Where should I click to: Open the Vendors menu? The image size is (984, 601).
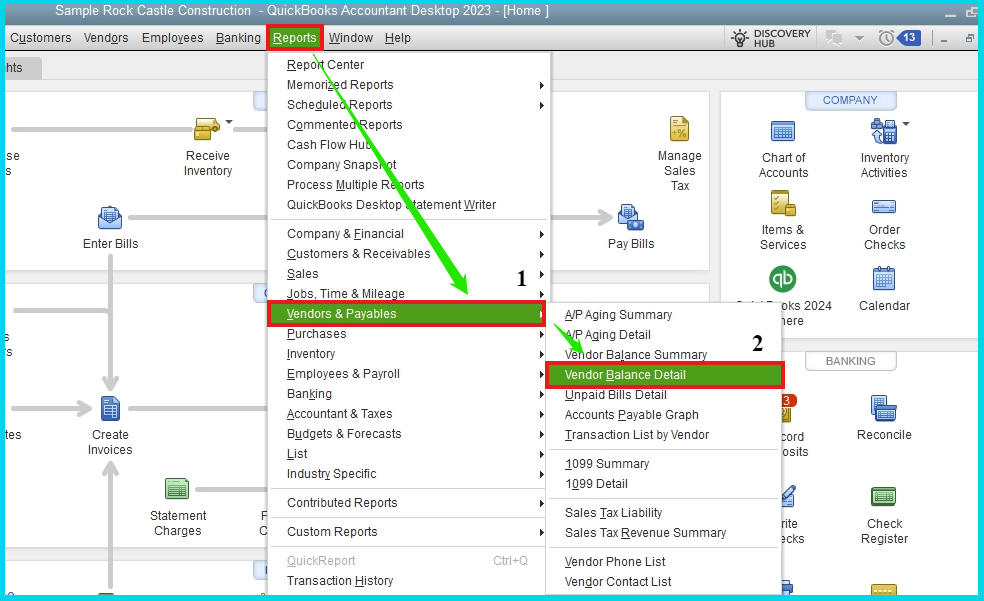coord(106,38)
